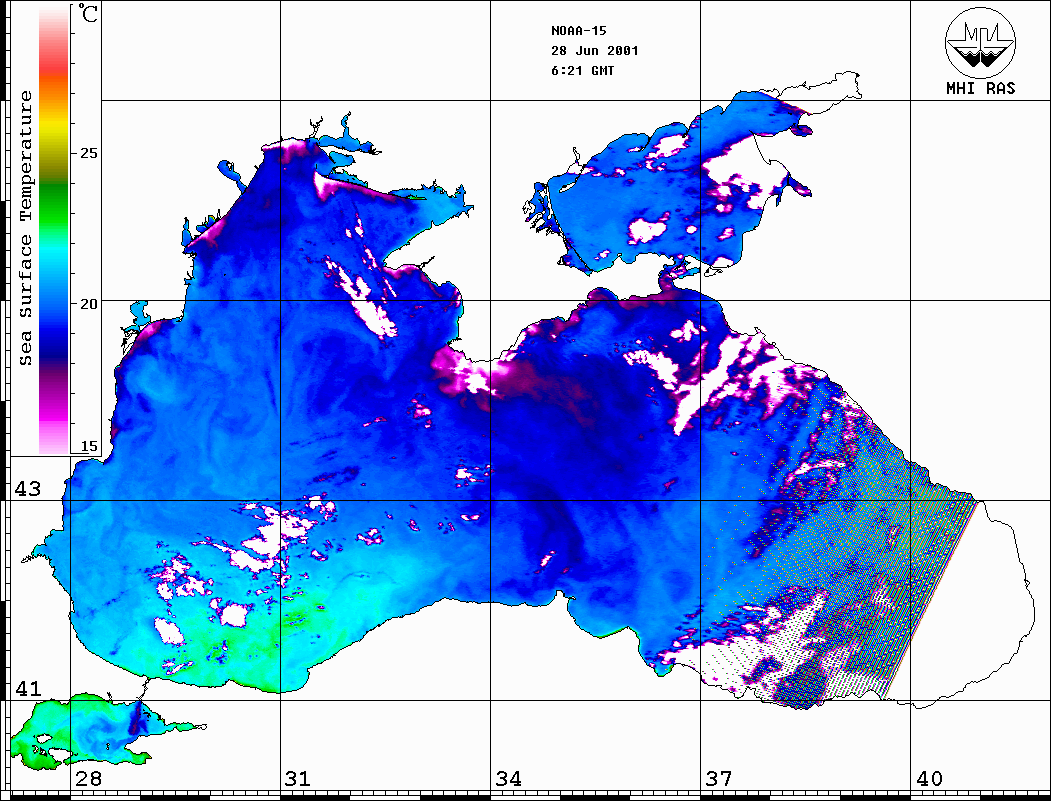The image size is (1051, 801).
Task: Click the '°C' unit label
Action: pos(88,13)
